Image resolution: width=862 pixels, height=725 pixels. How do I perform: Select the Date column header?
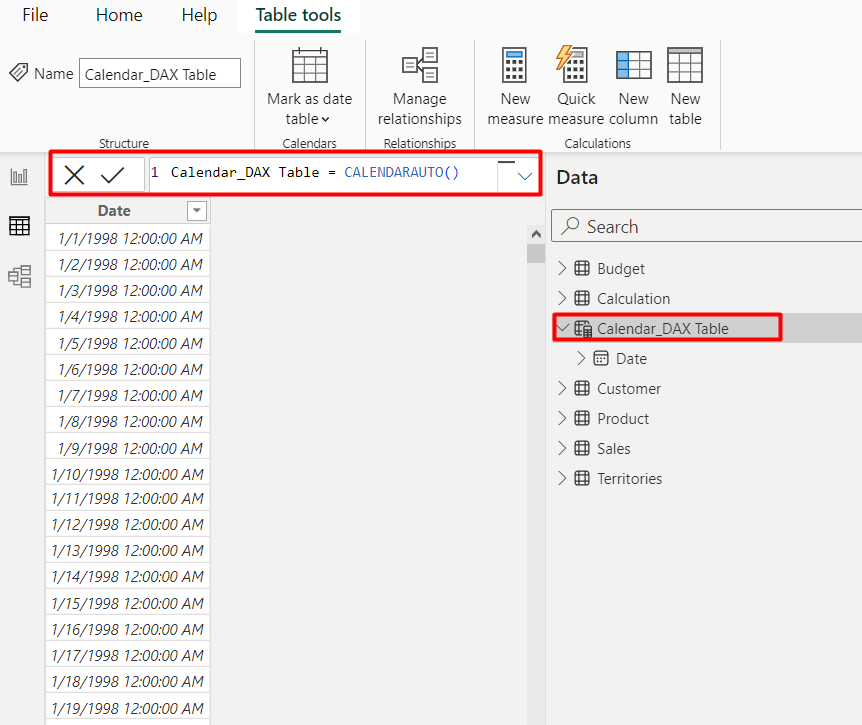tap(114, 211)
